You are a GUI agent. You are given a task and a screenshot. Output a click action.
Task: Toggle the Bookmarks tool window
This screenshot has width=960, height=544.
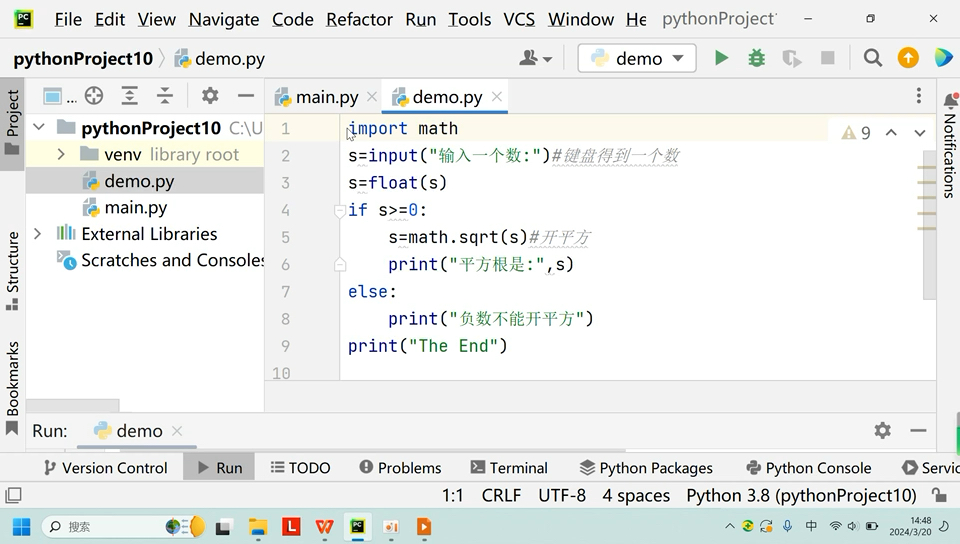(x=12, y=385)
